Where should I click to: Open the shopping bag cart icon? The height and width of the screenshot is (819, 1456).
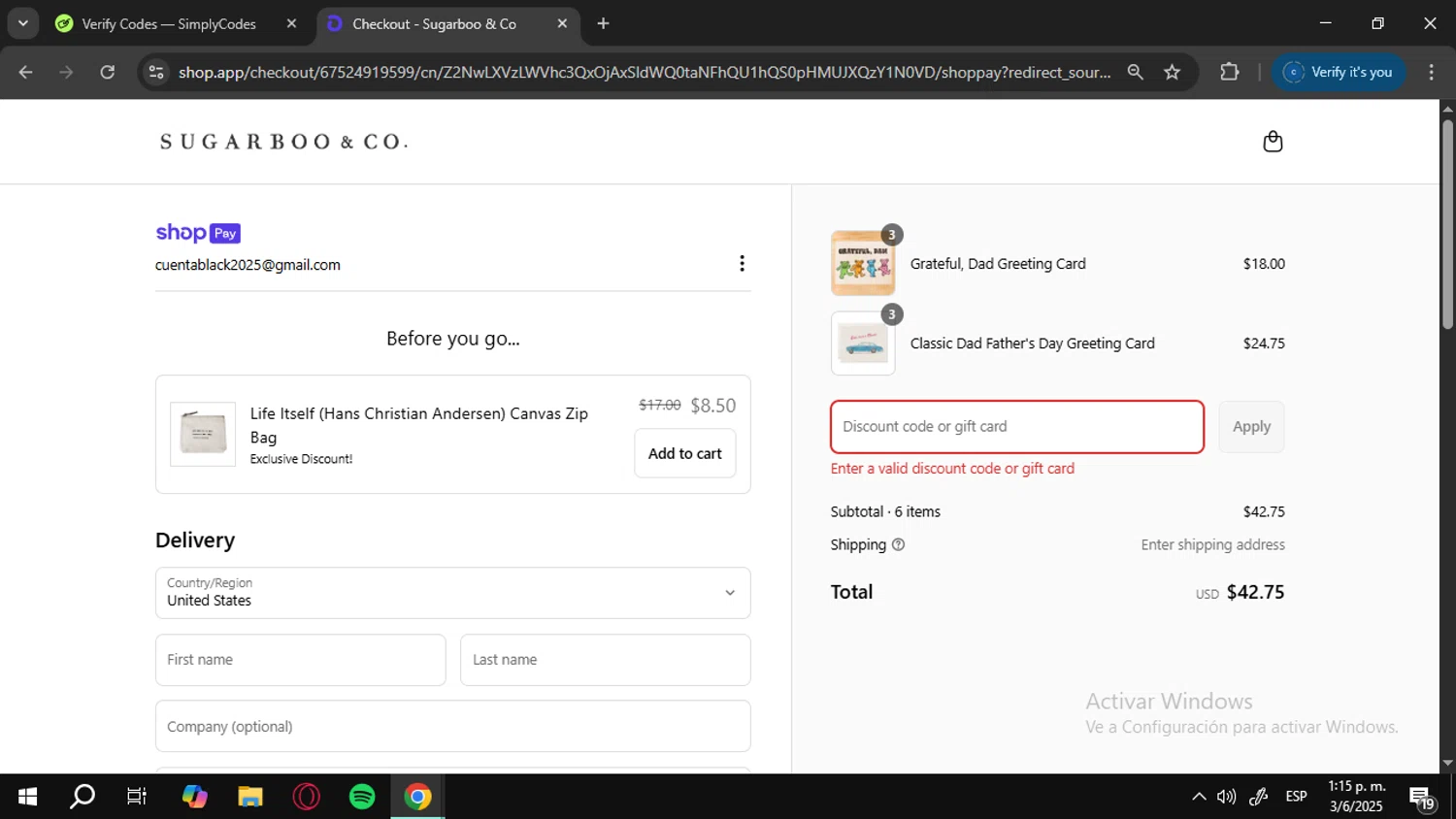point(1273,142)
